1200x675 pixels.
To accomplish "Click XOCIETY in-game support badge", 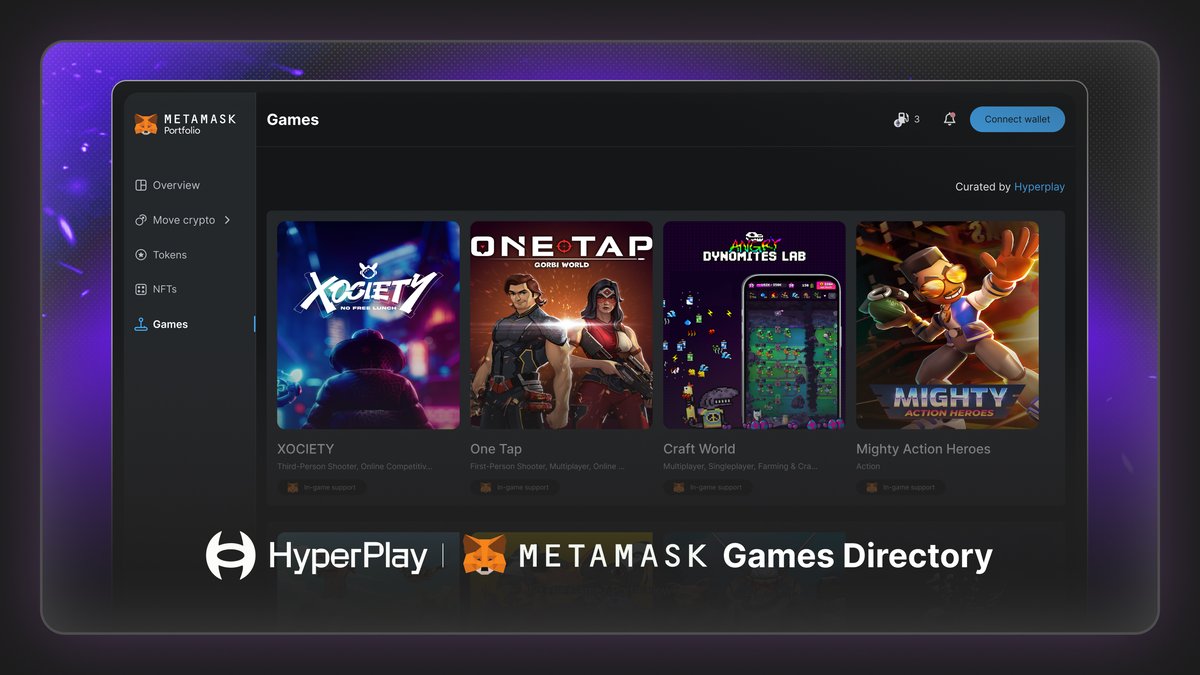I will click(322, 487).
